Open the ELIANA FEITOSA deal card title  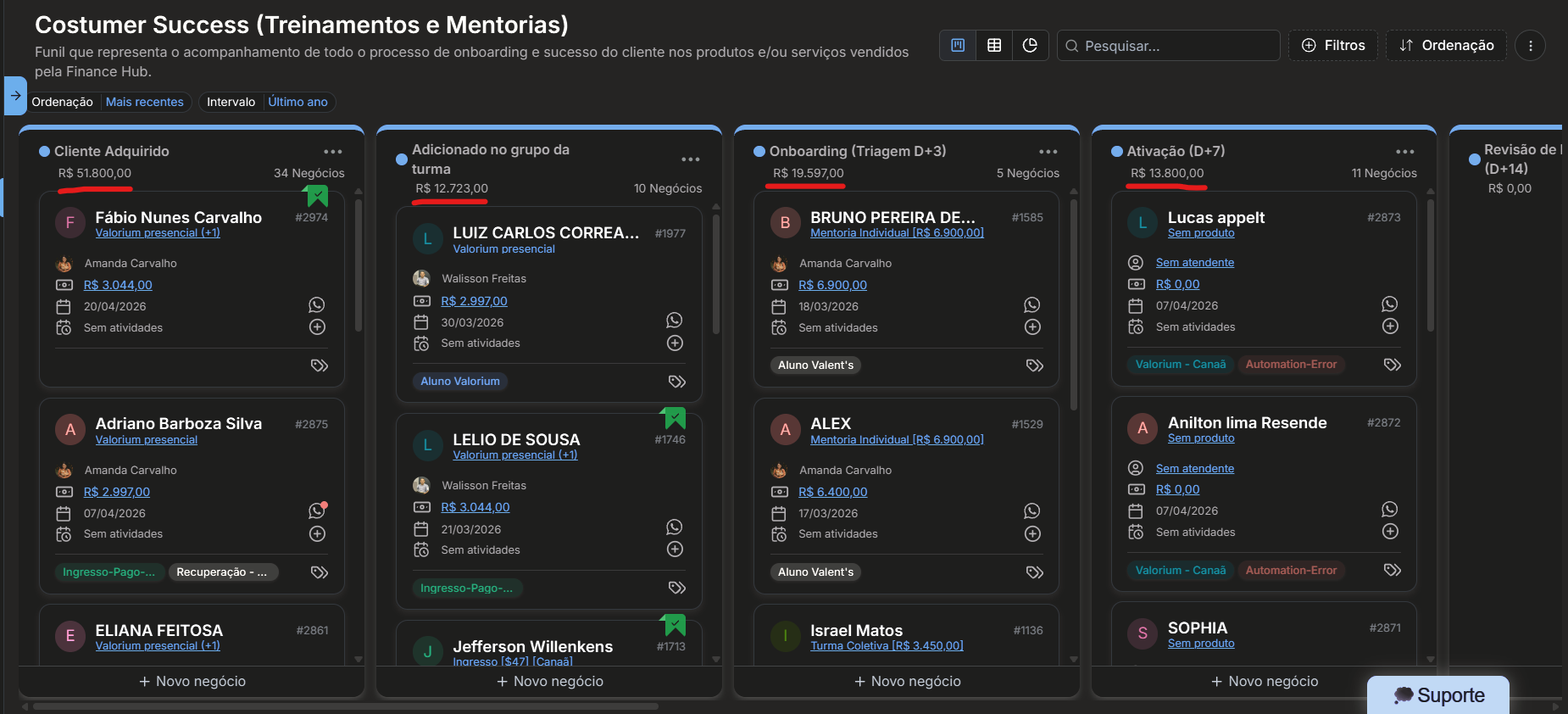[x=159, y=630]
